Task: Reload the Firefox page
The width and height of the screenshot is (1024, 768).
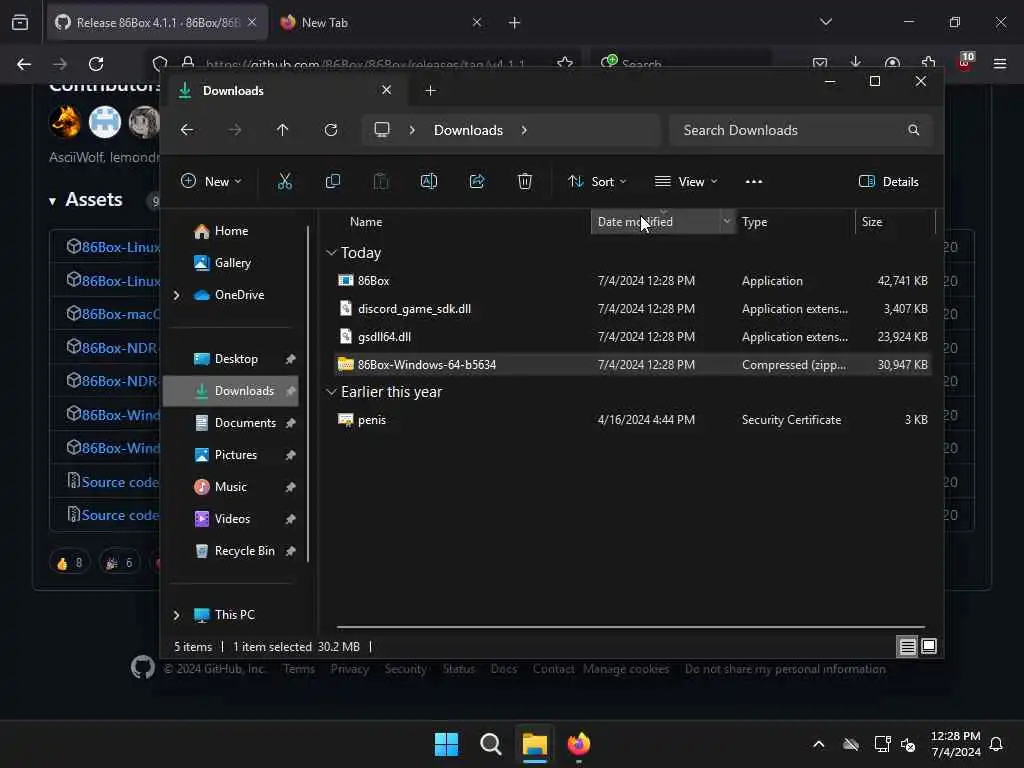Action: [96, 64]
